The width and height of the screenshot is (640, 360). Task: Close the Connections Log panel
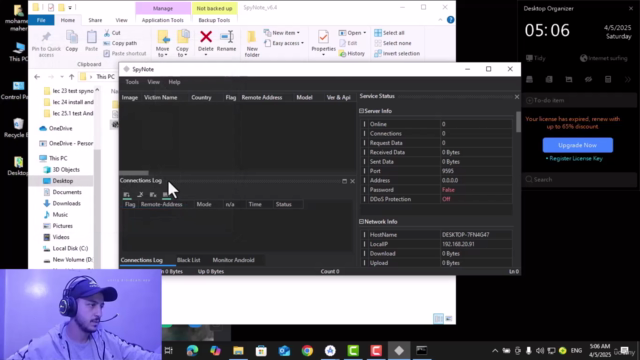tap(353, 181)
